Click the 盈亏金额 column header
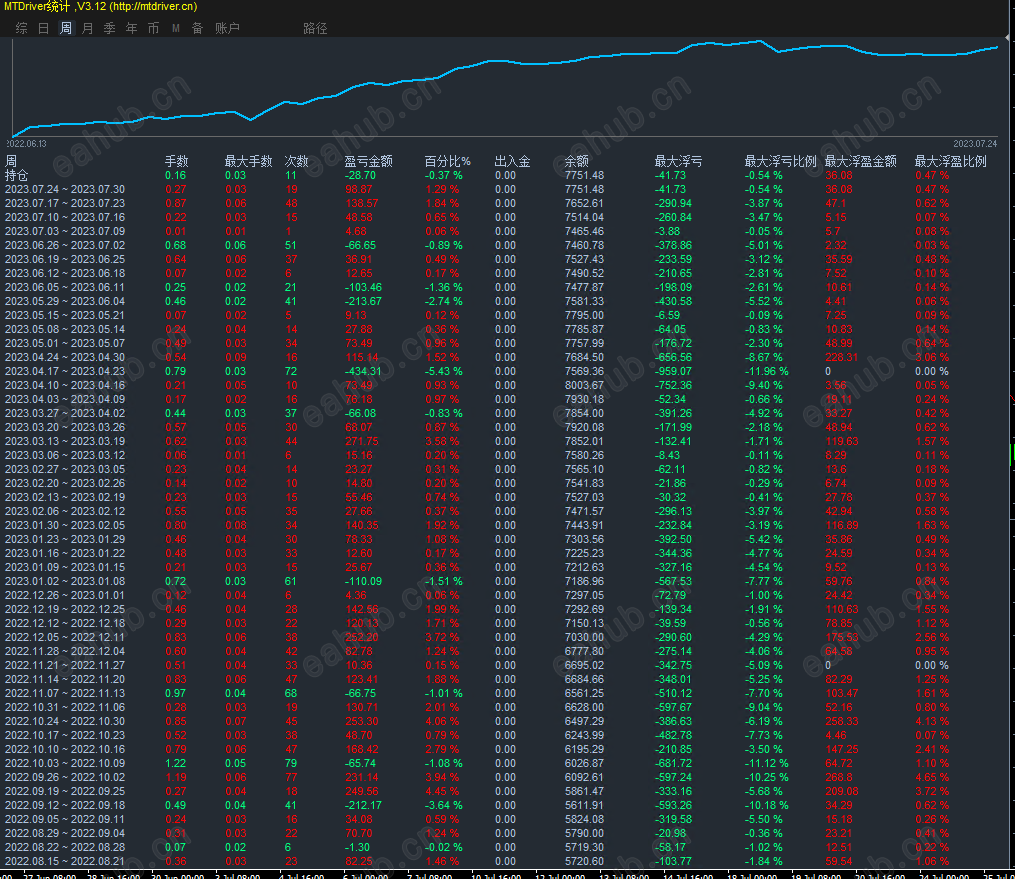 tap(368, 161)
